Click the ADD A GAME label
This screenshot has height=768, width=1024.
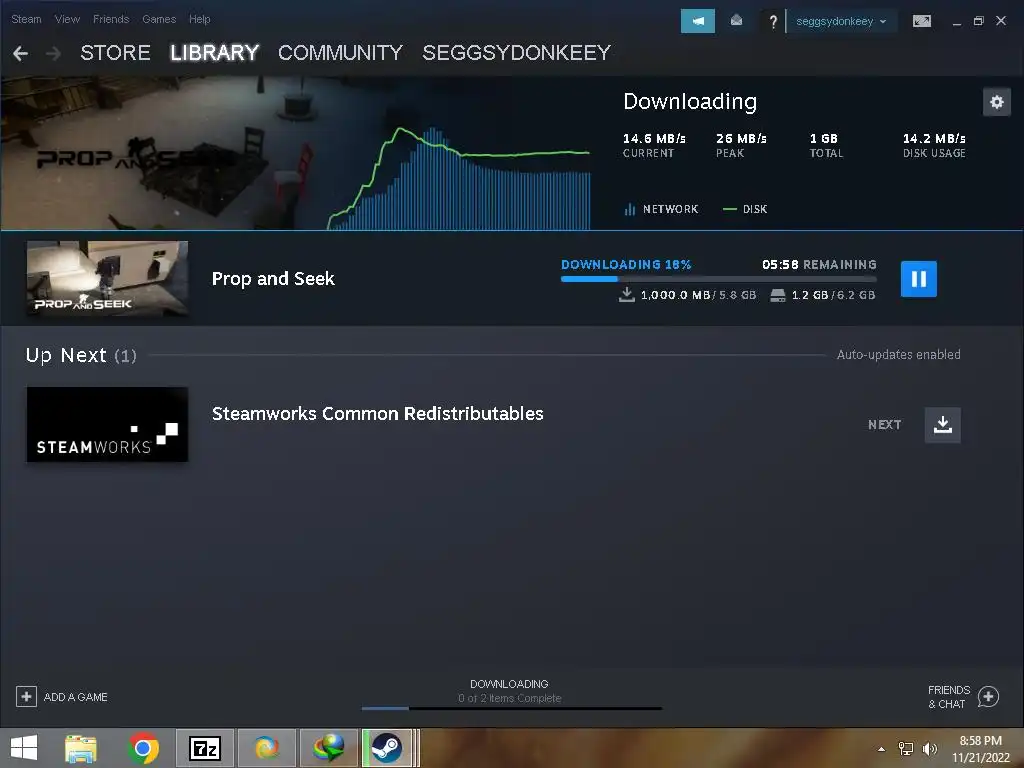click(x=76, y=697)
